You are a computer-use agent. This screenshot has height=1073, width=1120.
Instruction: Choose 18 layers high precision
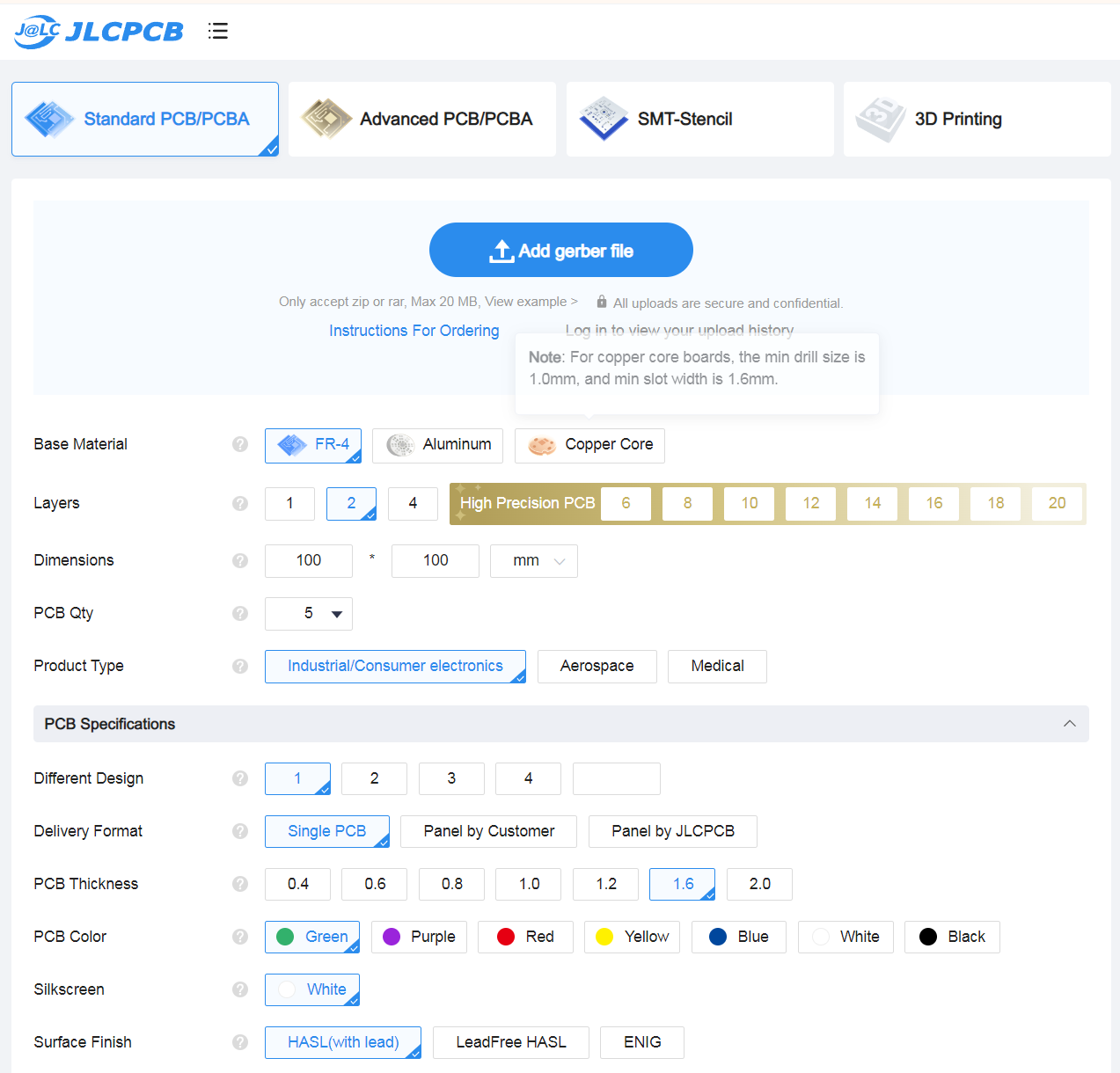point(995,504)
